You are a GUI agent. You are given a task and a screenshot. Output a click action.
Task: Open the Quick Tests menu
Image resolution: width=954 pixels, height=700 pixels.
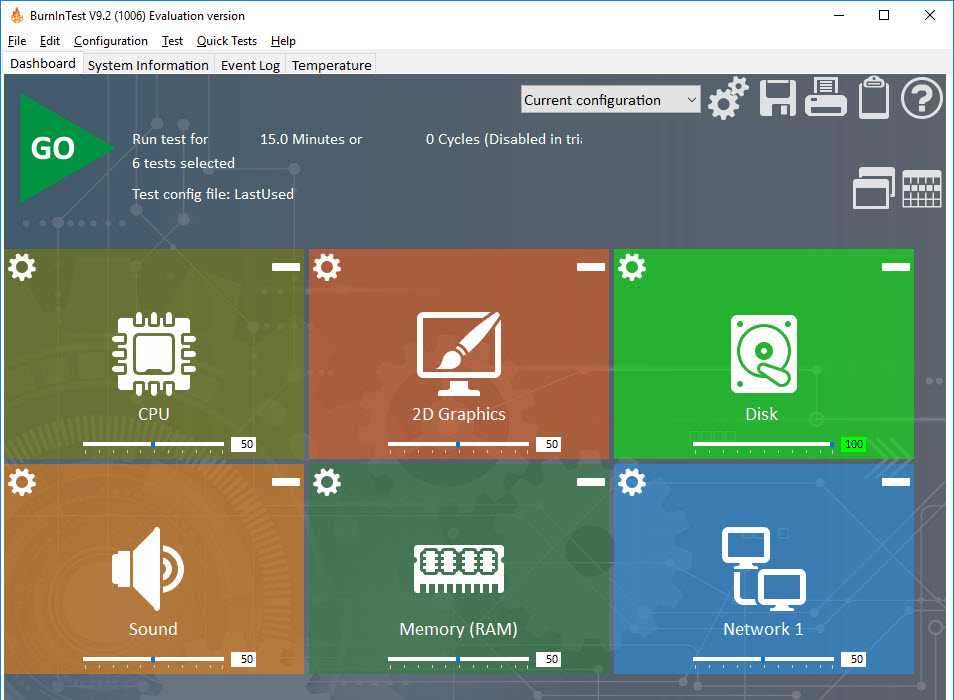226,41
